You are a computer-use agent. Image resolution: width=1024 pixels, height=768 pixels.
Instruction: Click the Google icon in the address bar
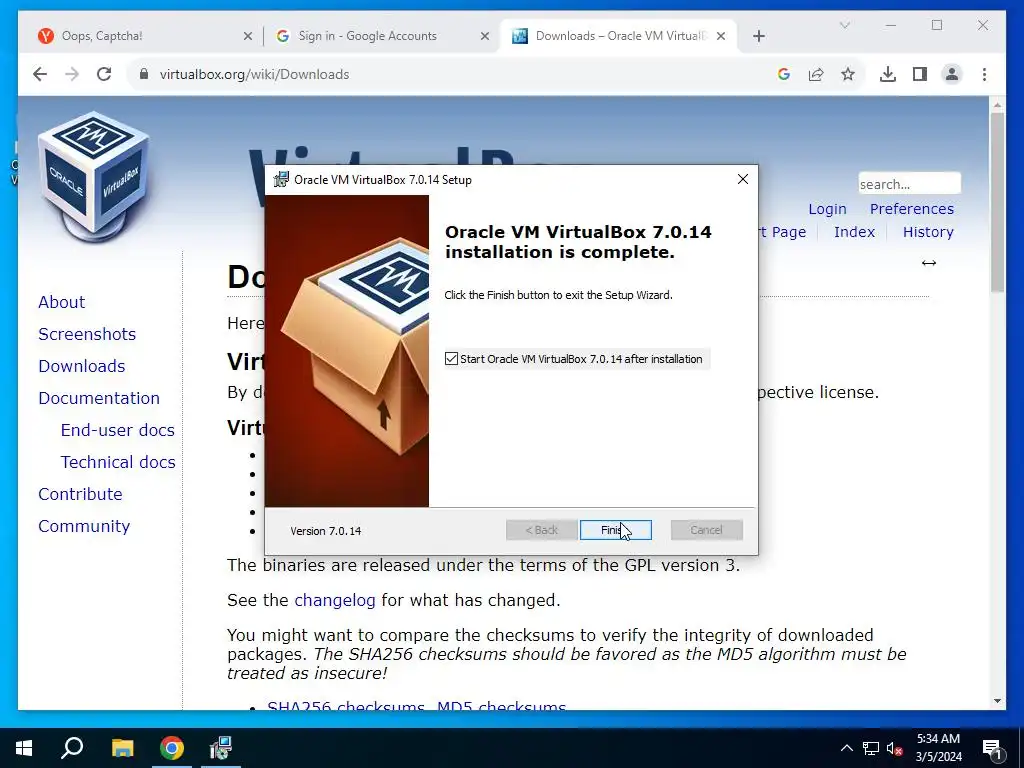784,74
